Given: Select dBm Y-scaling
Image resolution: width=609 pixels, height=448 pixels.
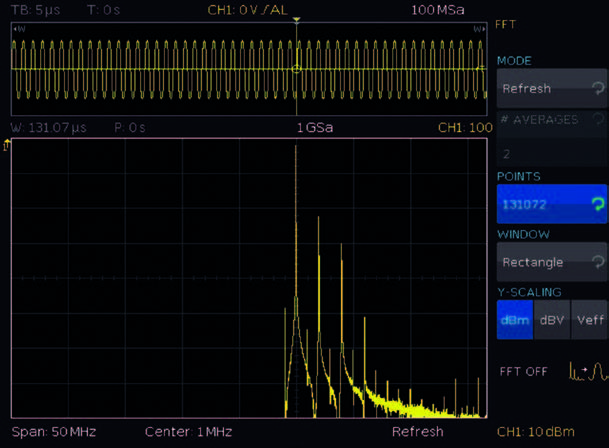Looking at the screenshot, I should tap(514, 320).
